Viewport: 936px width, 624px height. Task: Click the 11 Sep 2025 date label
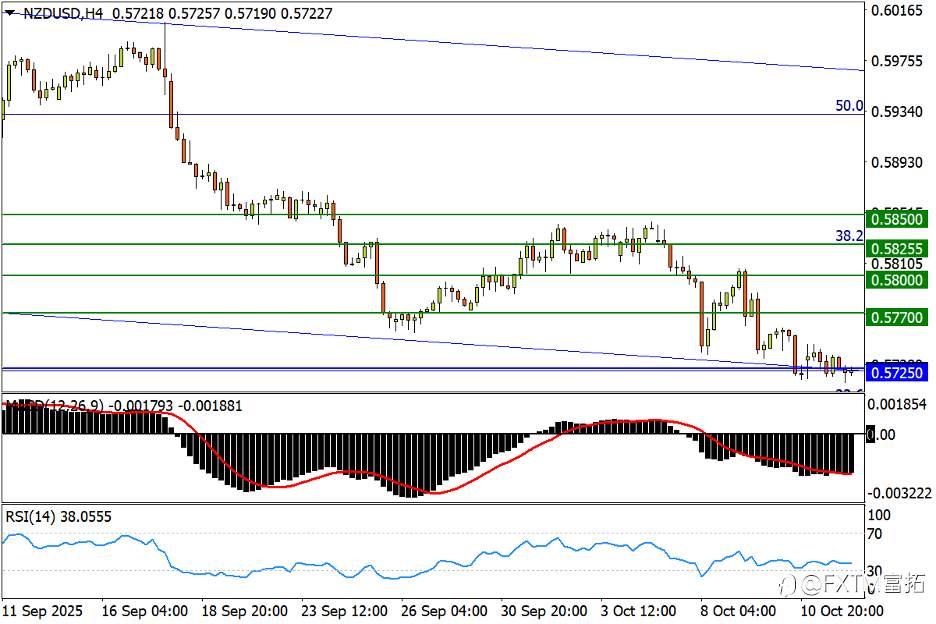[42, 611]
